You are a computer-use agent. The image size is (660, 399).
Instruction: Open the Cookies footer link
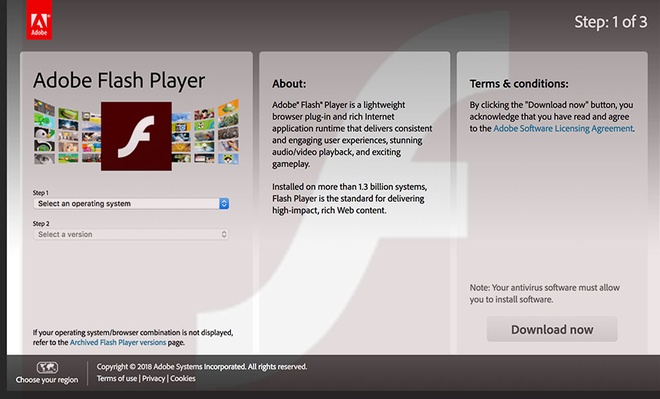tap(183, 378)
